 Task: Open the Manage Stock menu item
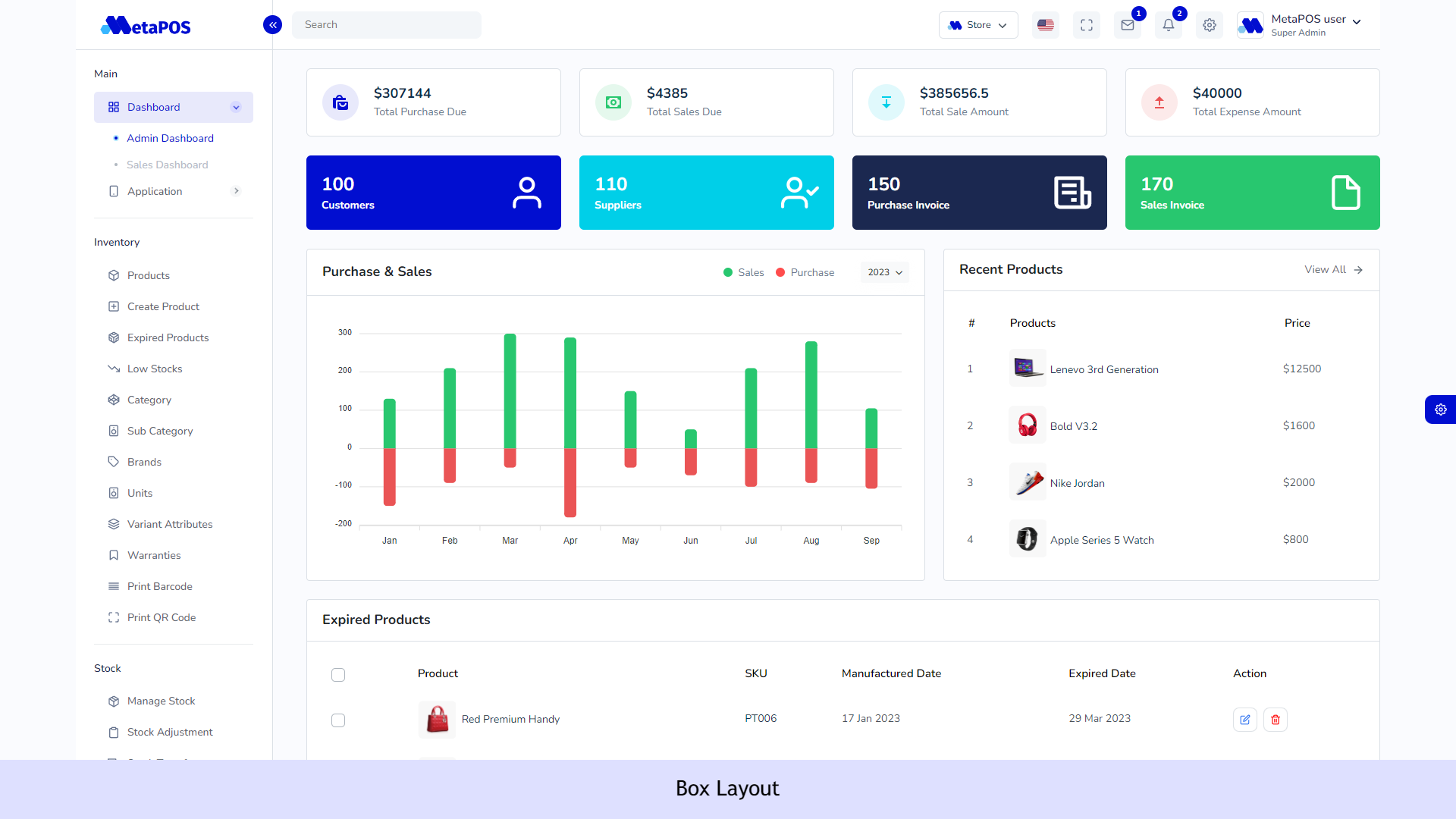pyautogui.click(x=161, y=701)
